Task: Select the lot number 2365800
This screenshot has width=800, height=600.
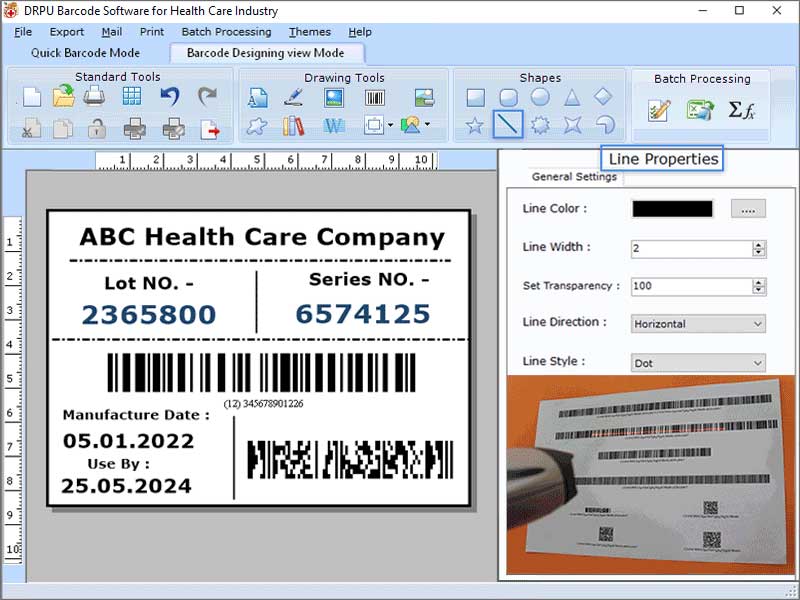Action: (149, 314)
